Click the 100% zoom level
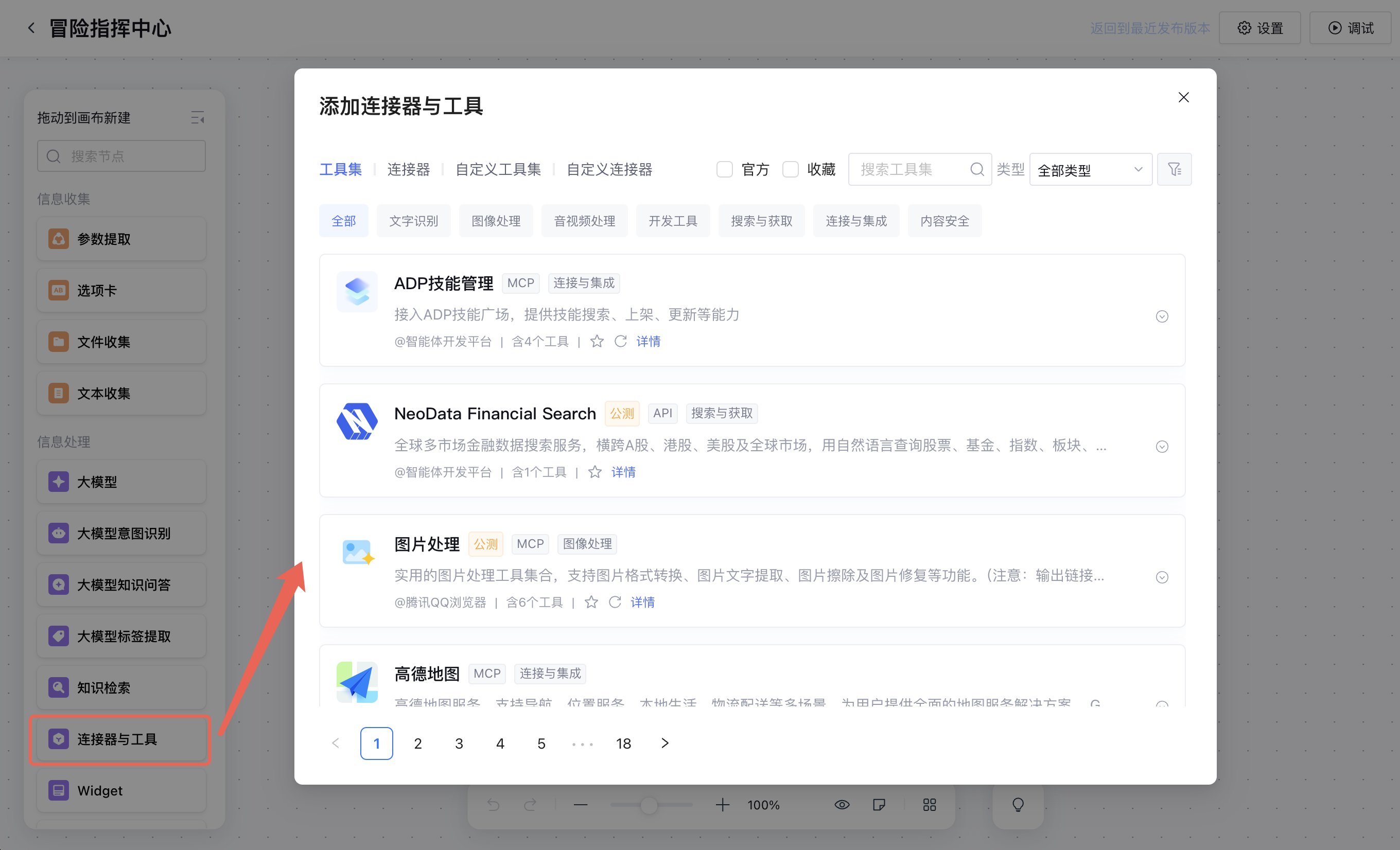1400x850 pixels. tap(763, 805)
